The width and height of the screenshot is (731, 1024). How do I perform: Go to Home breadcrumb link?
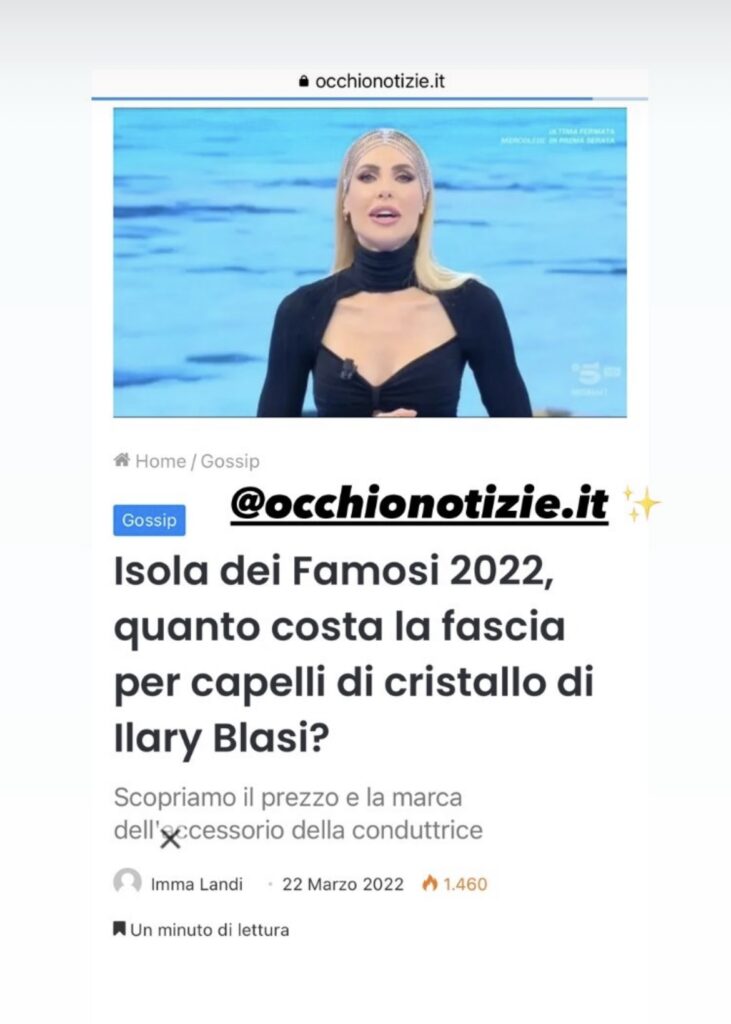161,461
